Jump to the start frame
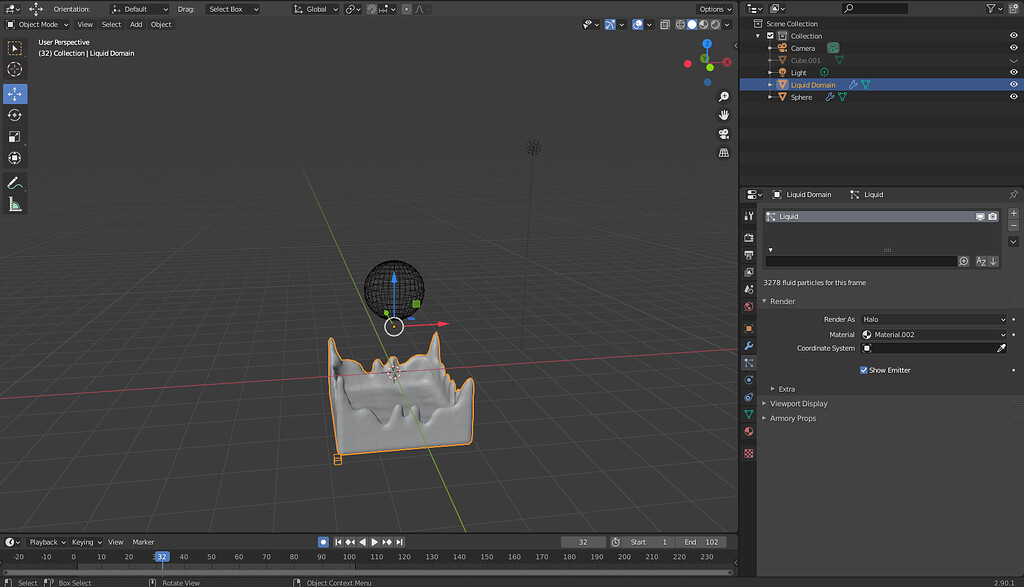 point(338,542)
